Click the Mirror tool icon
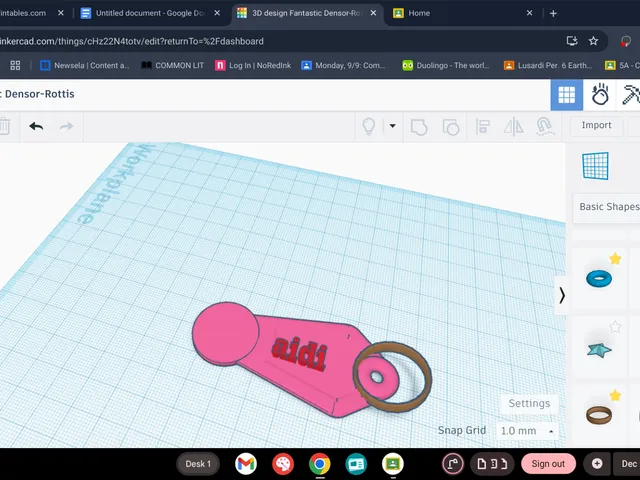 [x=513, y=126]
